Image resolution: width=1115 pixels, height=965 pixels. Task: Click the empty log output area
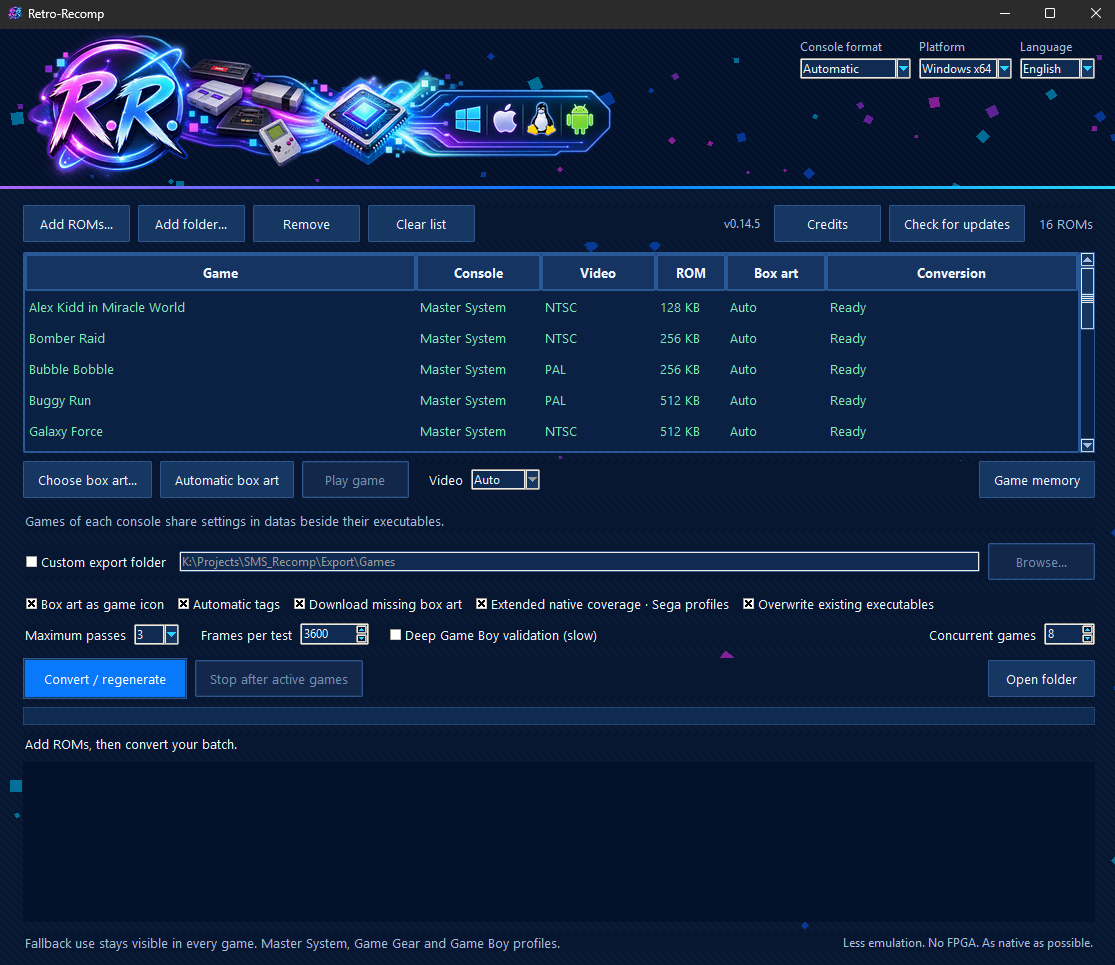(559, 842)
